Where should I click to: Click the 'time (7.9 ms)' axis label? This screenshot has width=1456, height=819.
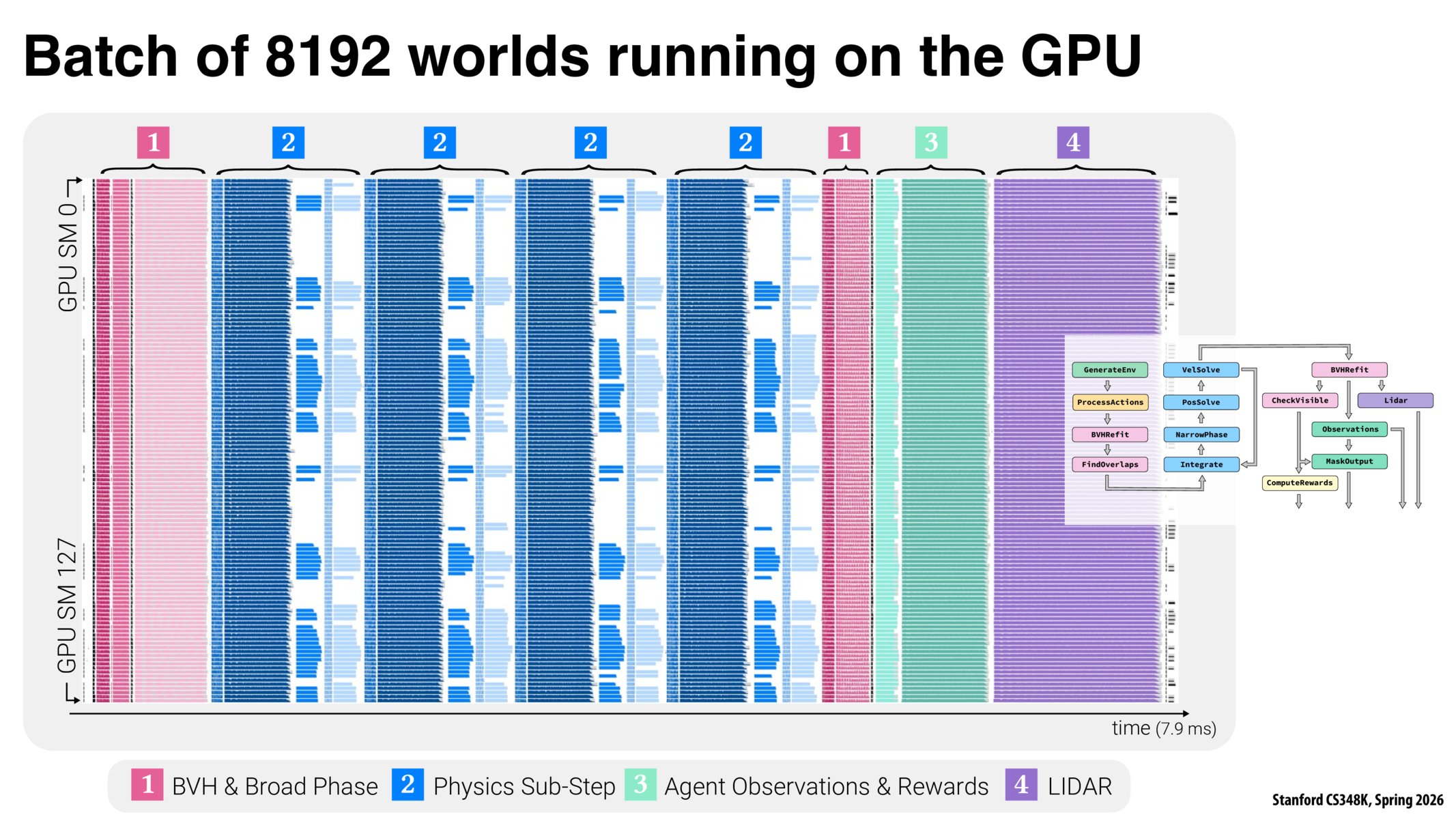point(1164,728)
